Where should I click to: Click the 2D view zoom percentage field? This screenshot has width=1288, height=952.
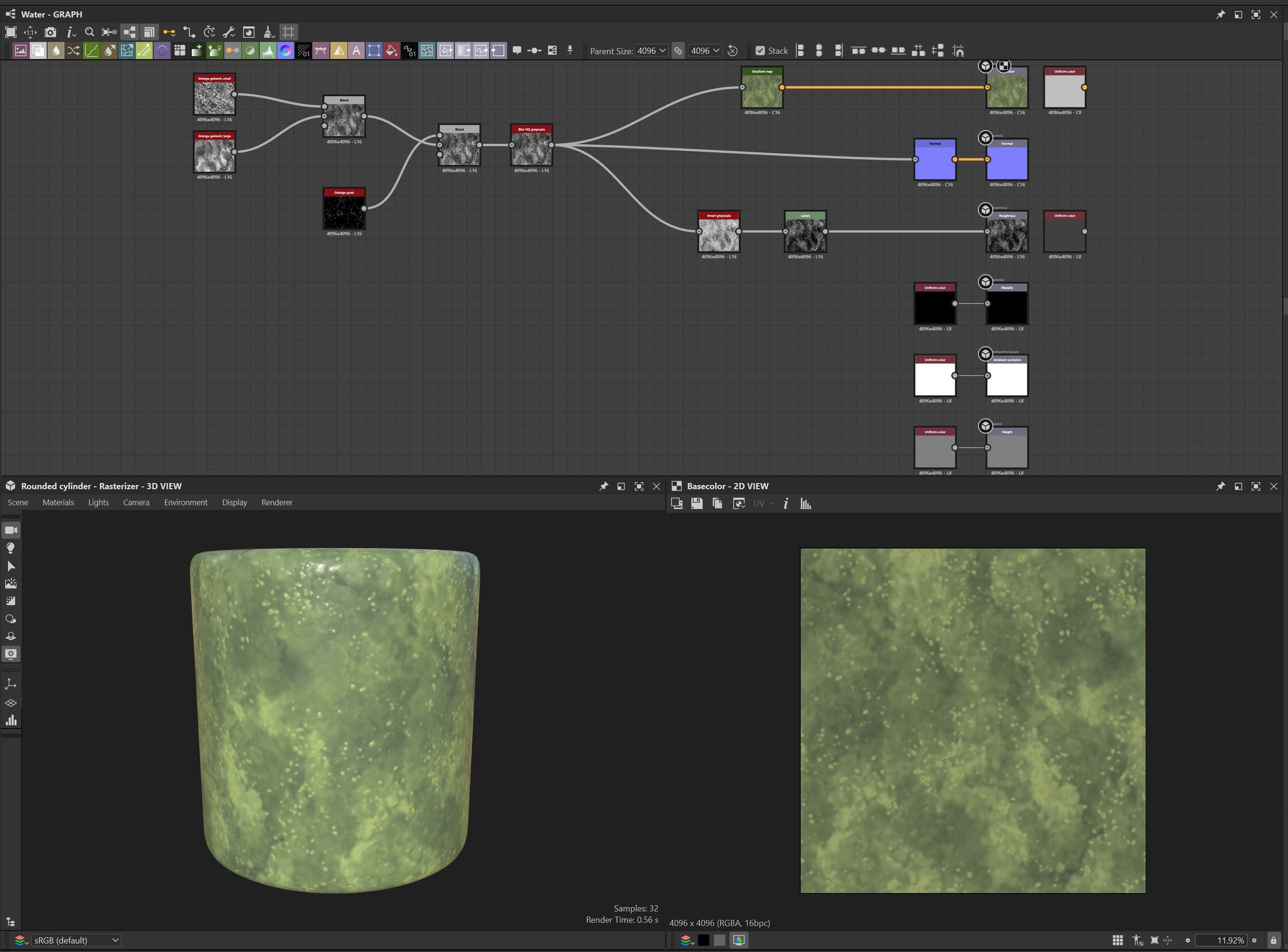(x=1221, y=941)
